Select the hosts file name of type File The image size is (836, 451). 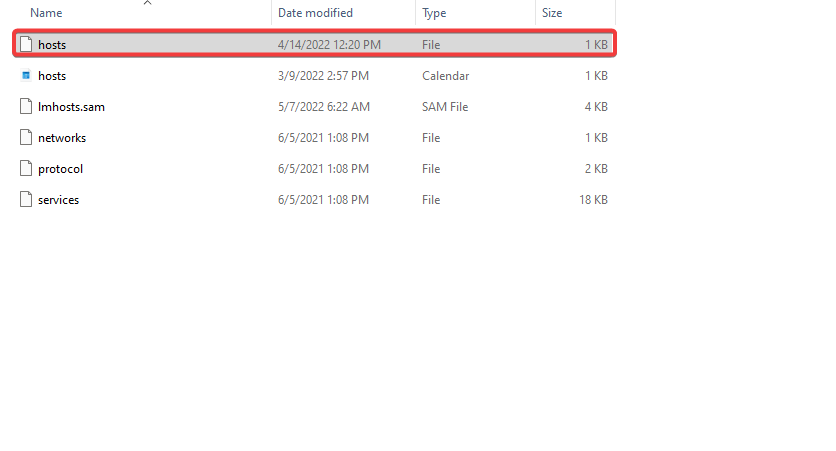pos(52,45)
